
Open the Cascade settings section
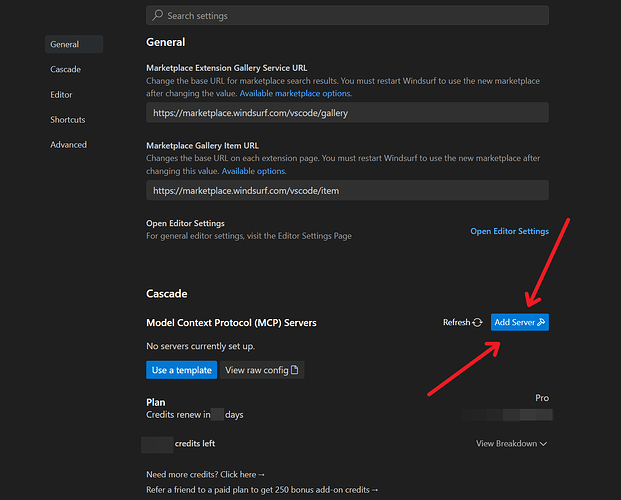(65, 69)
